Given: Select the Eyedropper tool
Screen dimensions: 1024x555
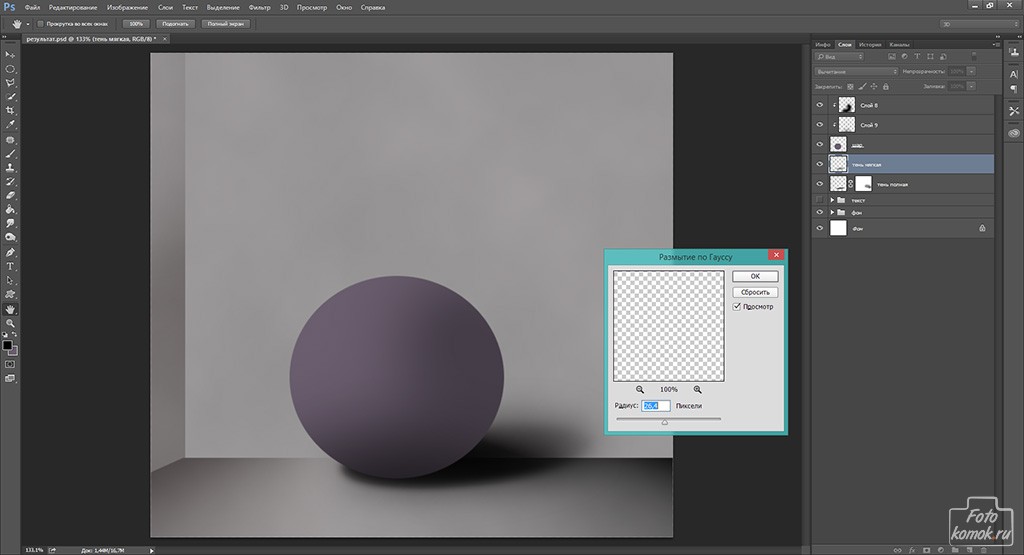Looking at the screenshot, I should (x=10, y=124).
